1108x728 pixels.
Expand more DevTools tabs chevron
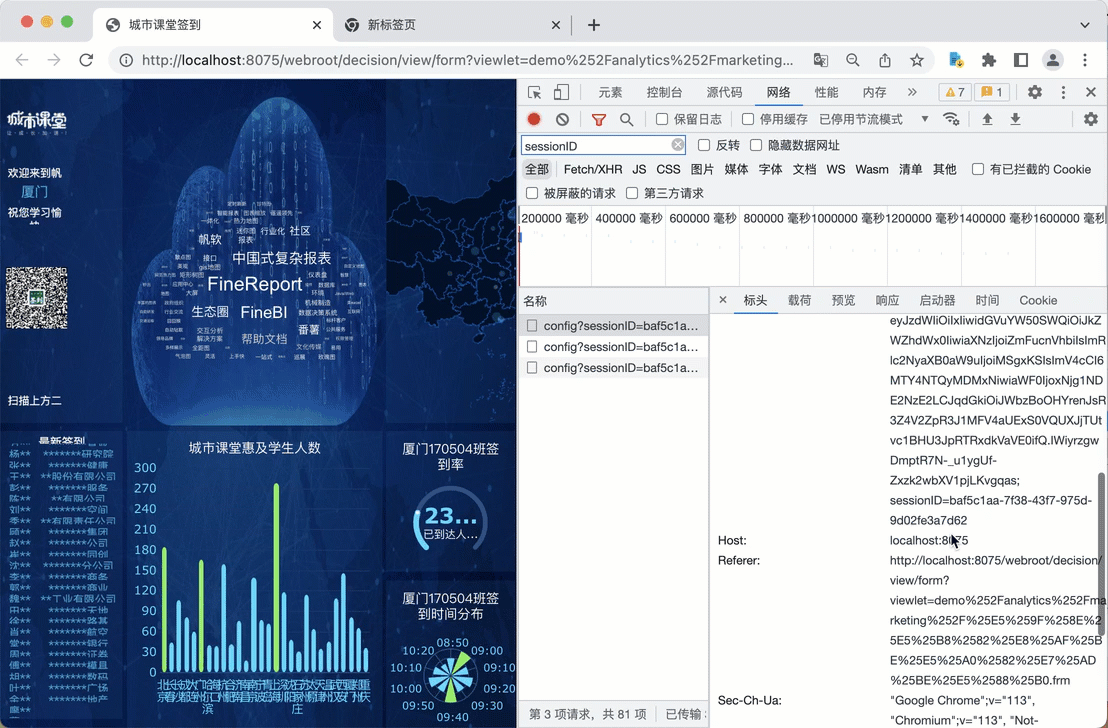[912, 92]
